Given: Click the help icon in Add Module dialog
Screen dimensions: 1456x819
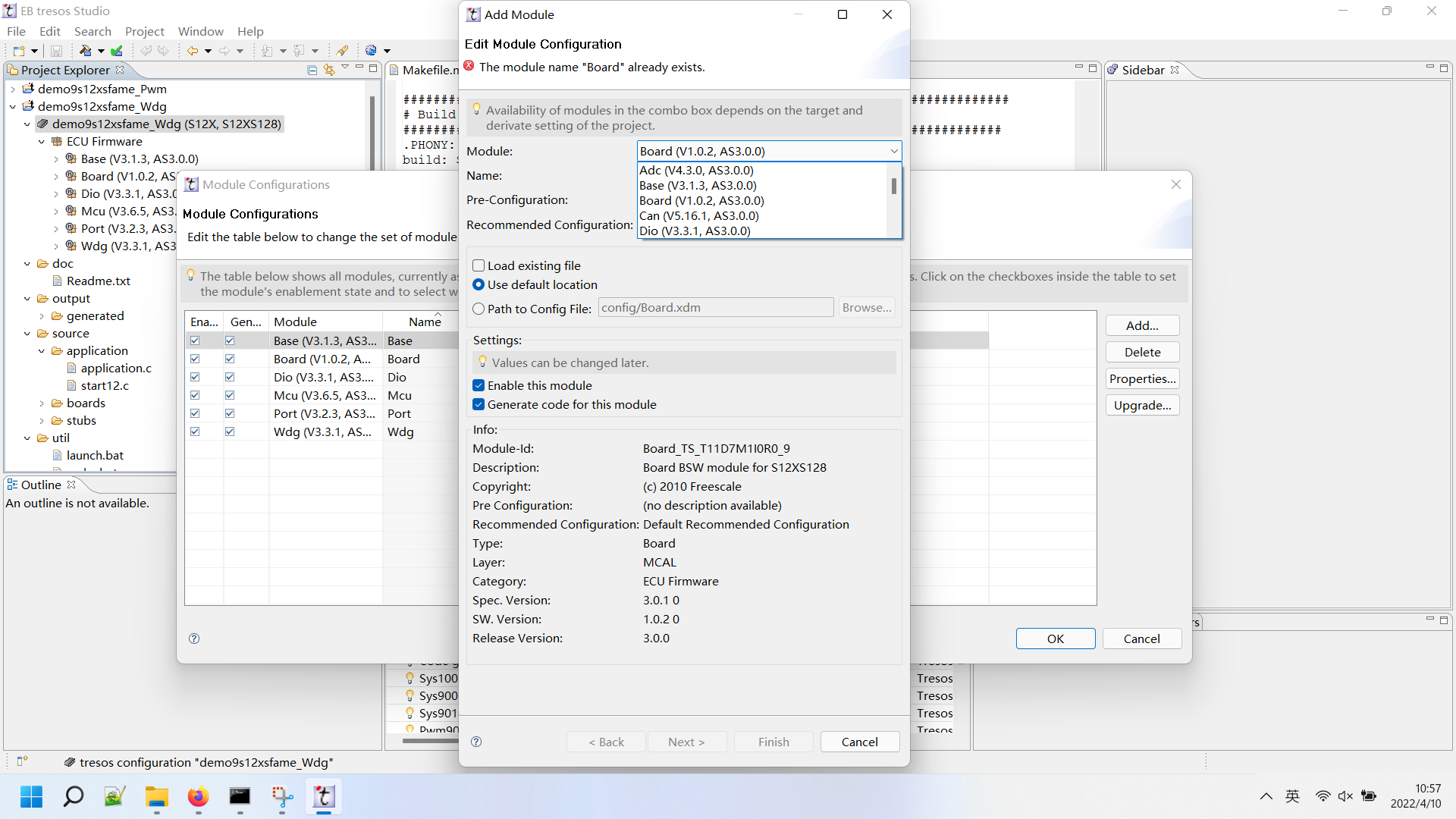Looking at the screenshot, I should tap(476, 742).
